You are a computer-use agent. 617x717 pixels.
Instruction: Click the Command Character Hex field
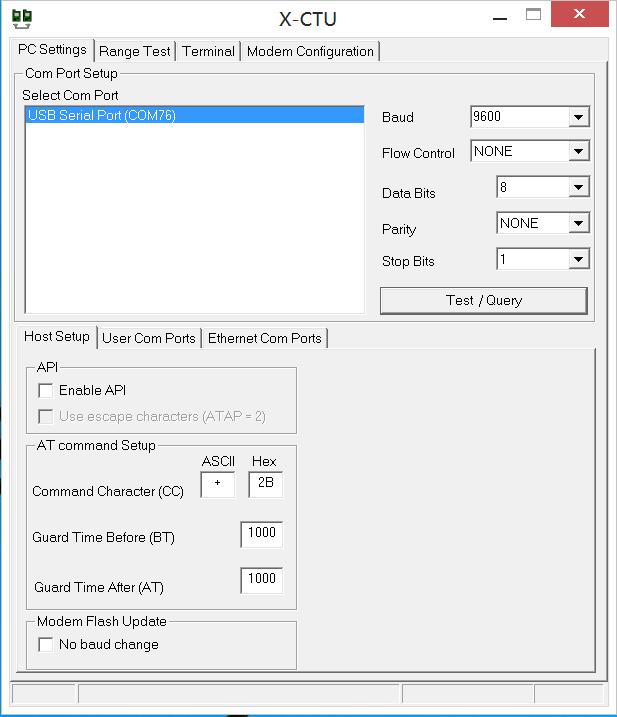click(265, 484)
